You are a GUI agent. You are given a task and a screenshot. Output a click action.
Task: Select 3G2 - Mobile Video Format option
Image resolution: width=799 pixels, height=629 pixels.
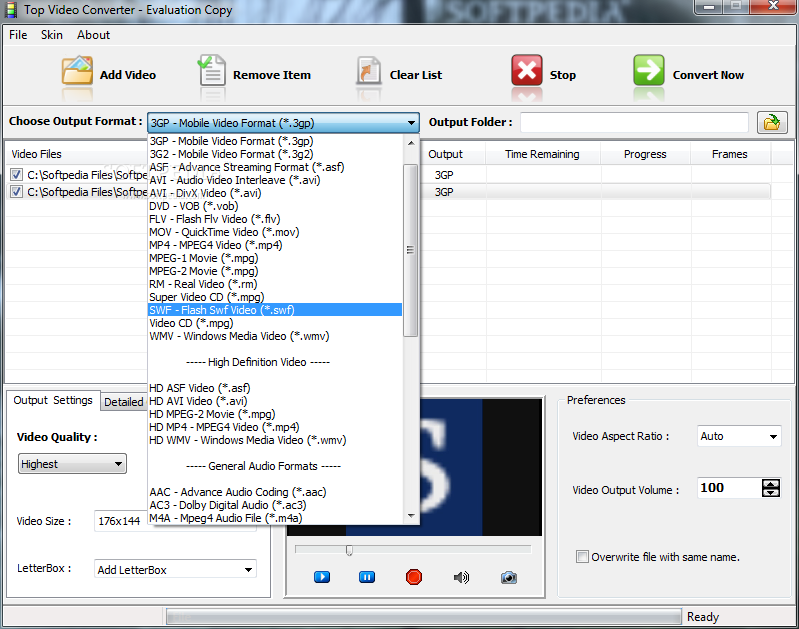pos(275,154)
